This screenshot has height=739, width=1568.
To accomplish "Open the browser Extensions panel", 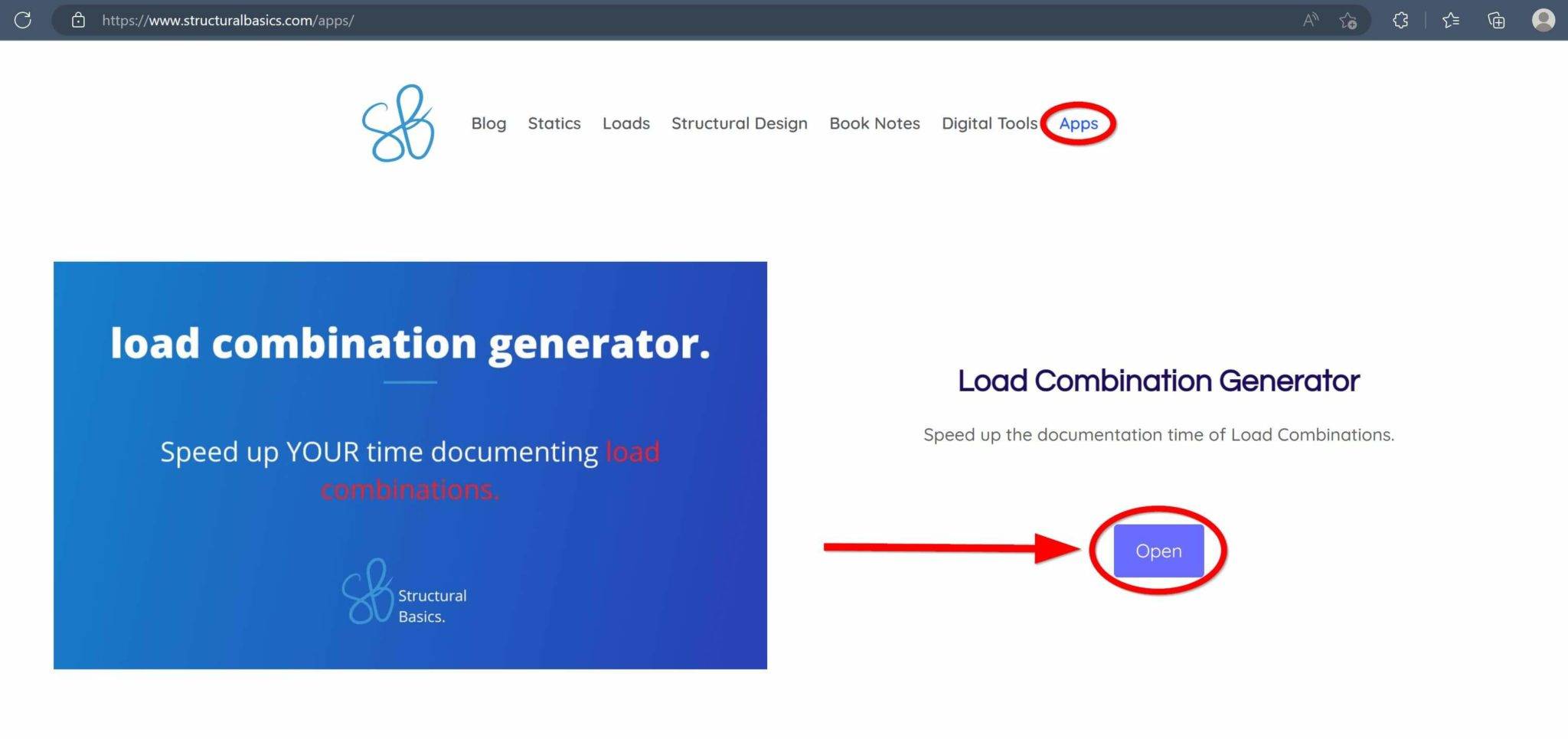I will [1401, 20].
